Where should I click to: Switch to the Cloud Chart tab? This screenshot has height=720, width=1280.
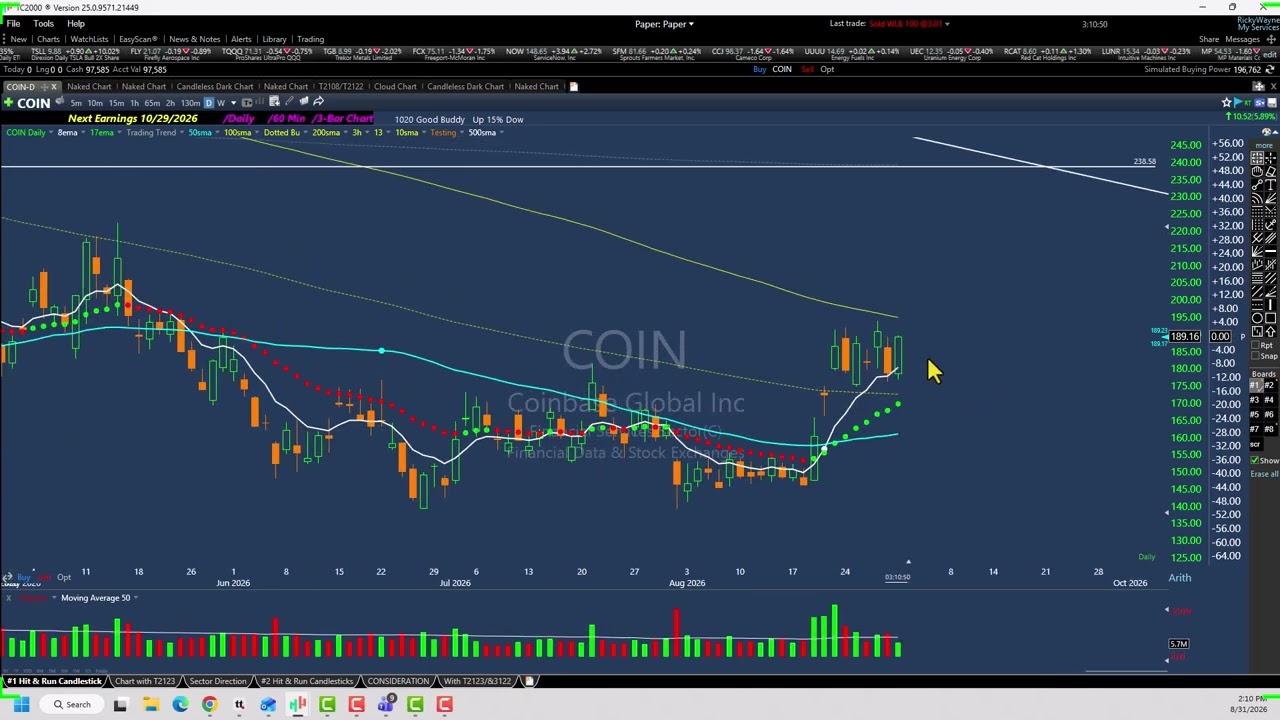395,86
